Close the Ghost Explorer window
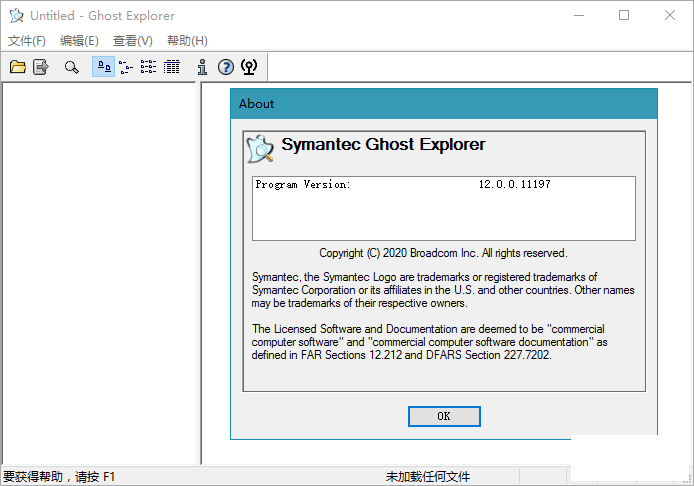Image resolution: width=694 pixels, height=486 pixels. [x=670, y=15]
